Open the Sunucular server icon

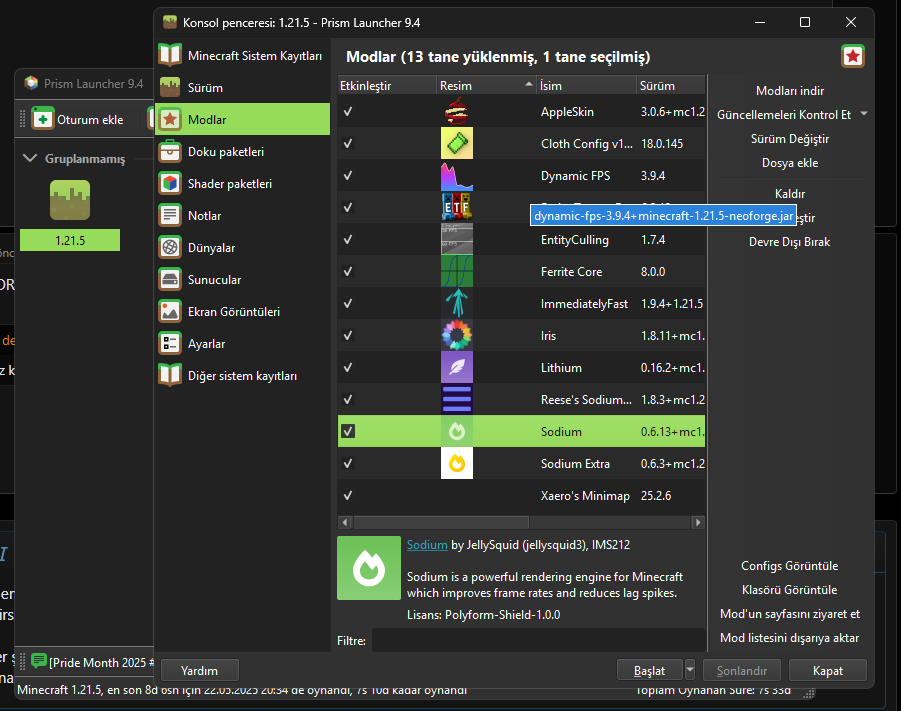[x=170, y=279]
